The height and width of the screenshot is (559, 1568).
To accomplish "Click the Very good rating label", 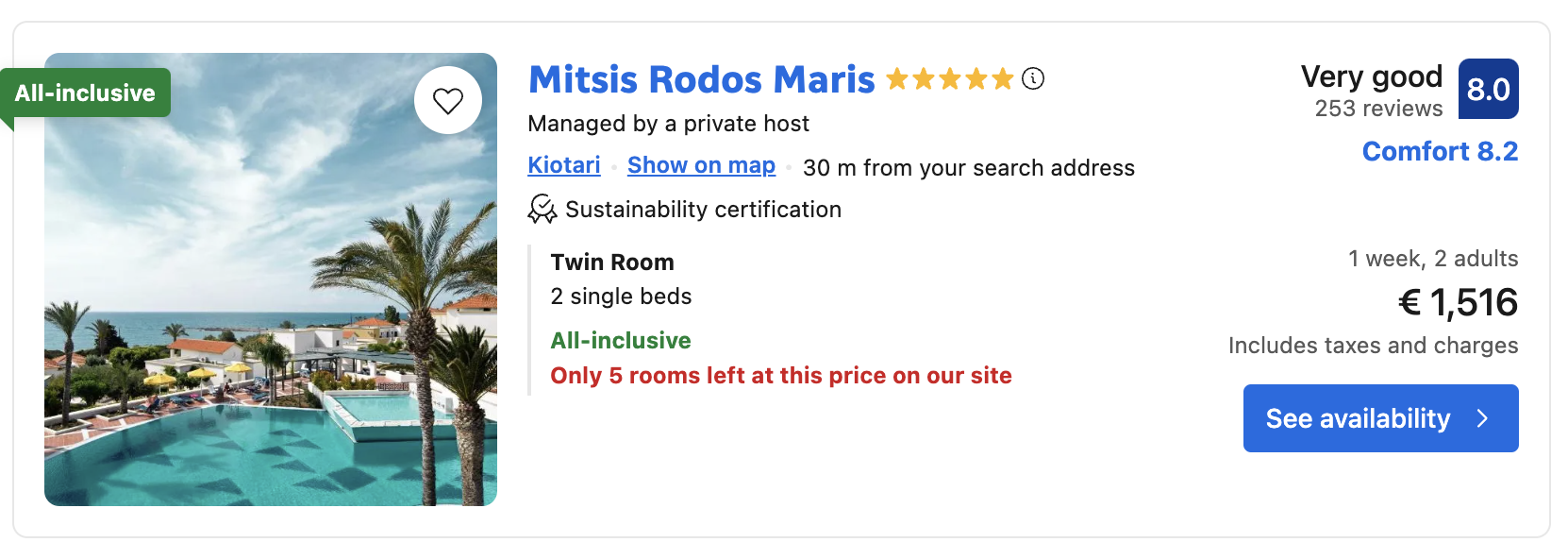I will pyautogui.click(x=1371, y=76).
